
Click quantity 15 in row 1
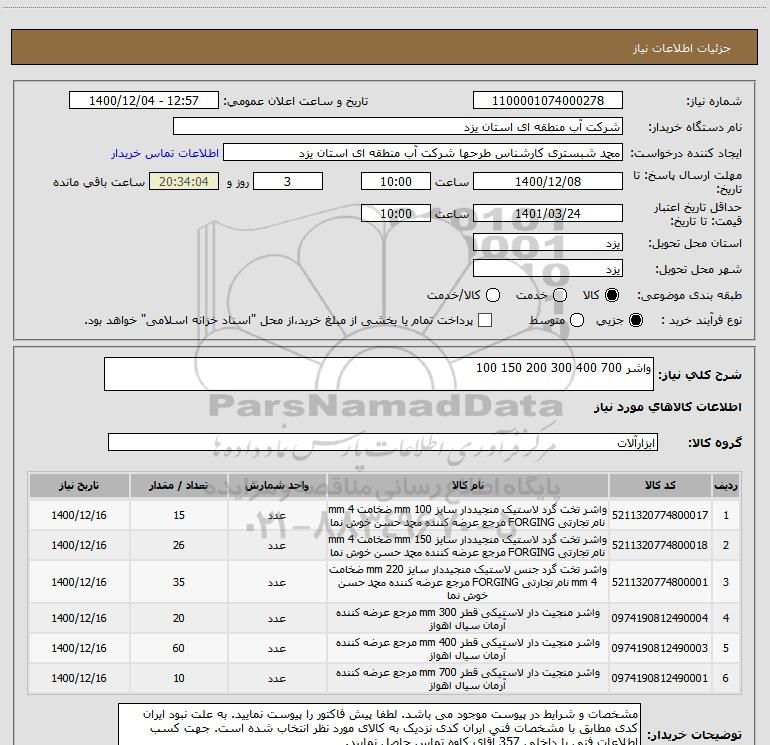pyautogui.click(x=179, y=515)
